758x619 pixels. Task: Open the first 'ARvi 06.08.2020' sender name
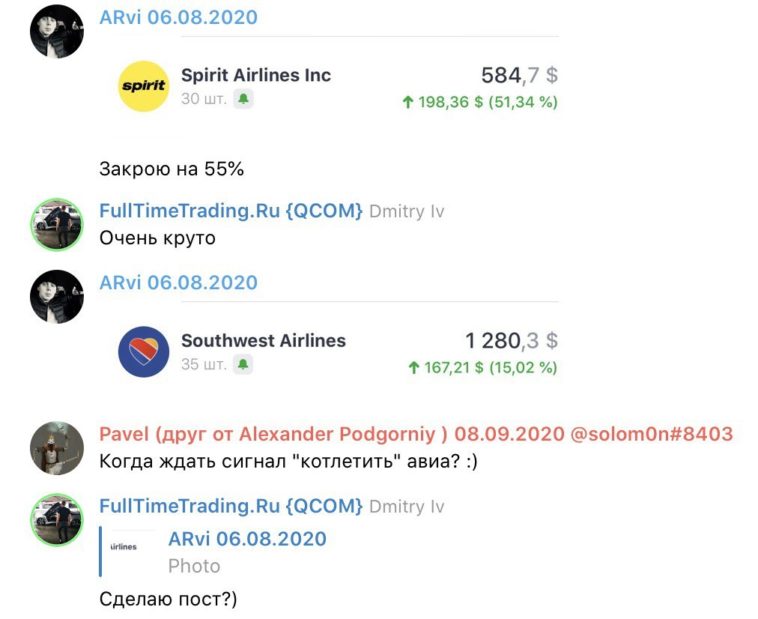pyautogui.click(x=178, y=17)
